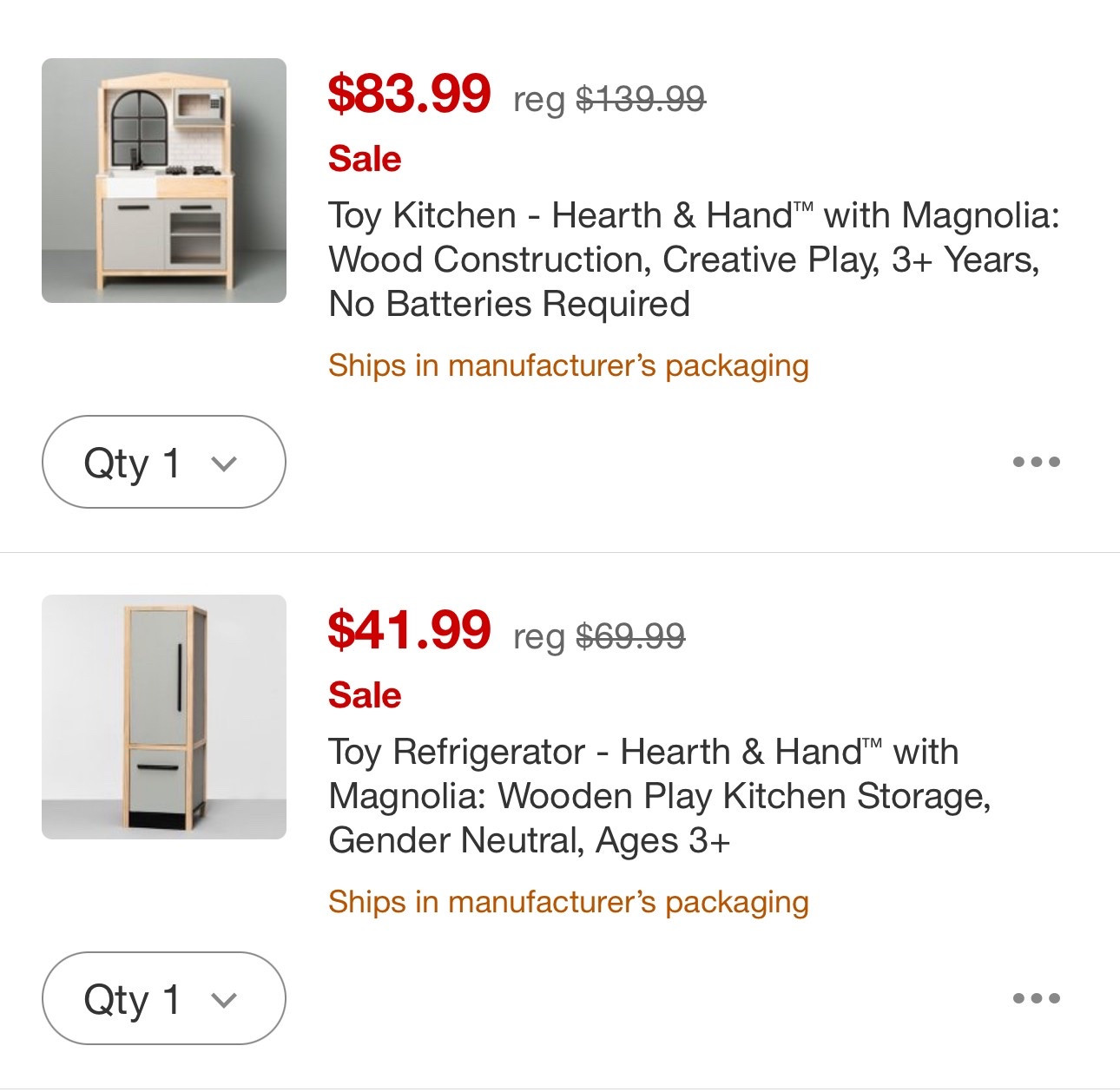1120x1092 pixels.
Task: Click the Toy Refrigerator quantity chevron arrow
Action: pyautogui.click(x=224, y=1000)
